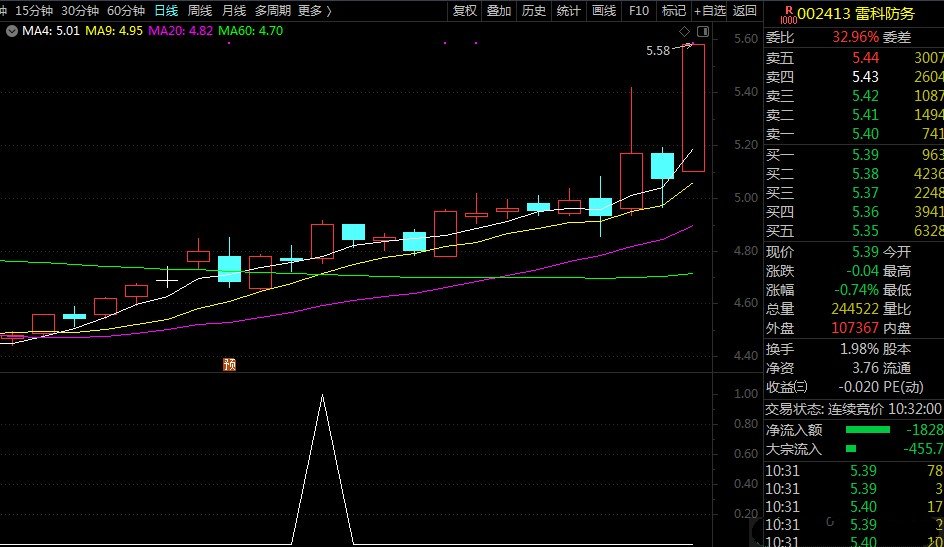Switch to the 60分钟 chart tab

click(x=126, y=11)
